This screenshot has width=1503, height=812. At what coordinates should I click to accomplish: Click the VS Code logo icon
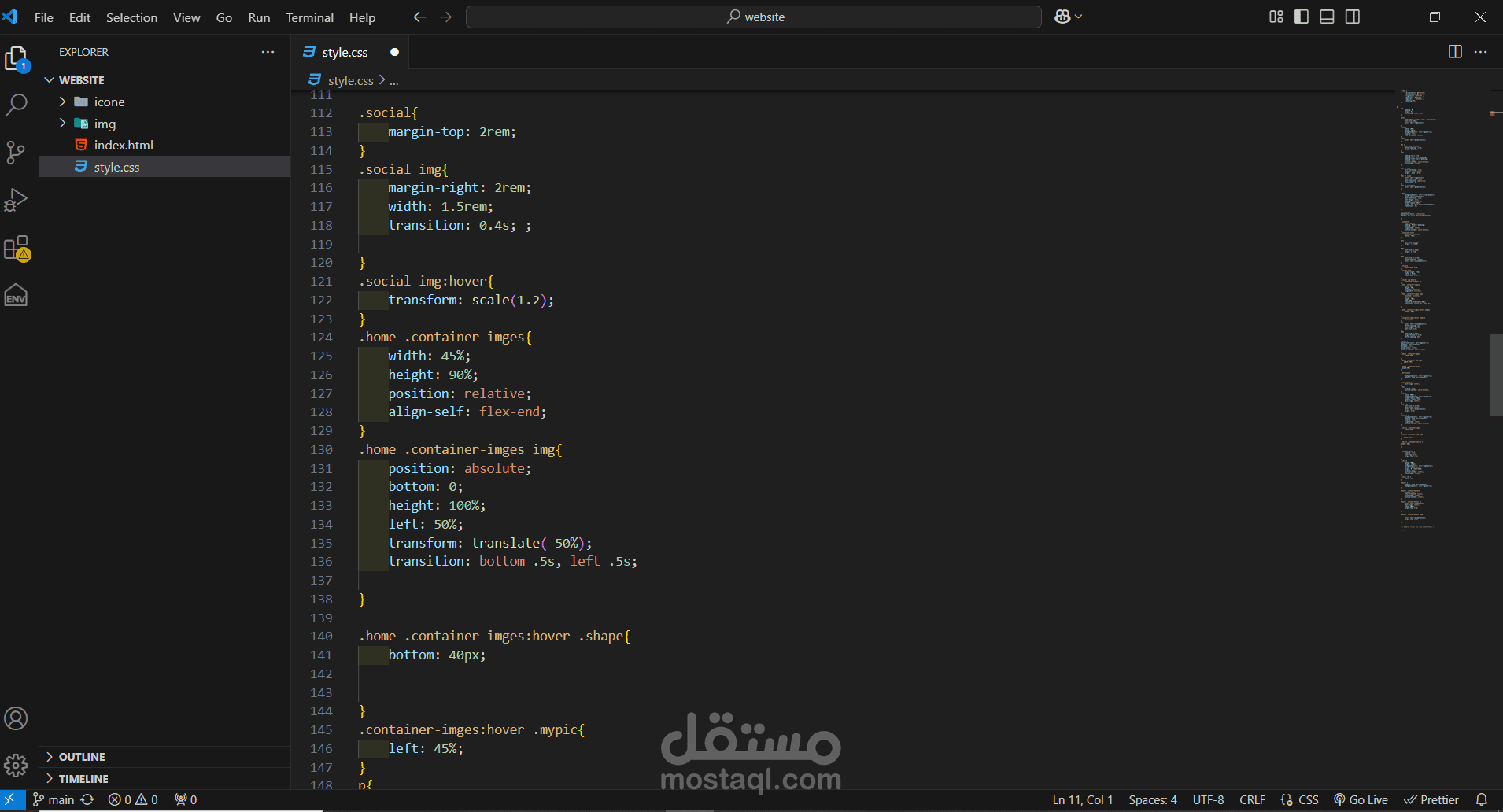pyautogui.click(x=10, y=17)
